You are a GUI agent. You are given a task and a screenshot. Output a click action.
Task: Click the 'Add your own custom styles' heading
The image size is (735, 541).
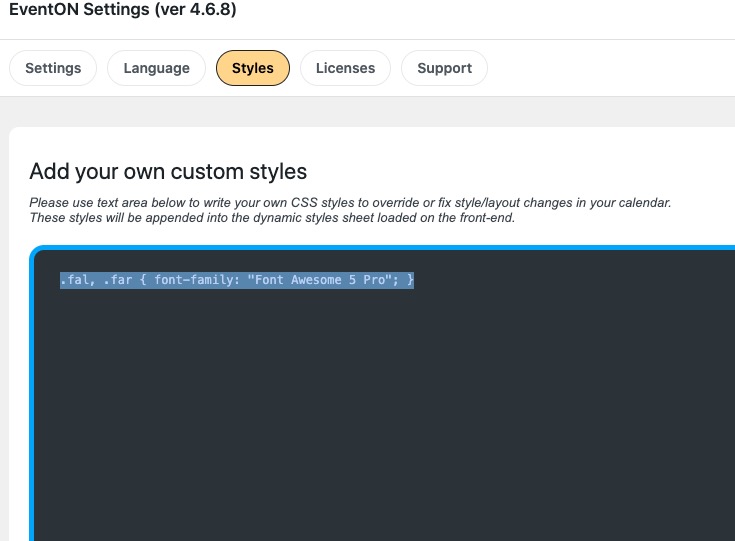click(x=168, y=172)
